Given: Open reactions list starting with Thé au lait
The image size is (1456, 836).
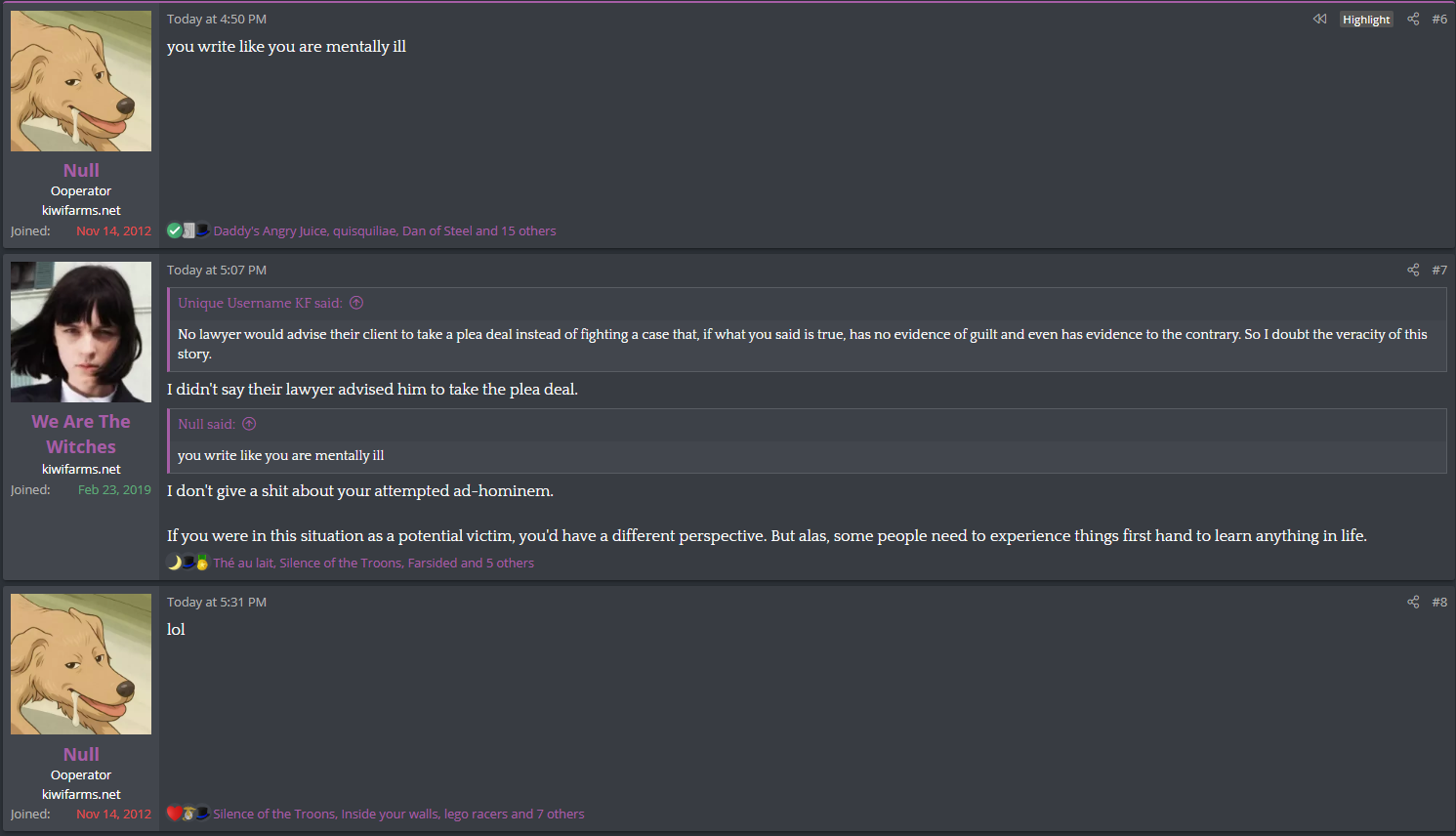Looking at the screenshot, I should [x=373, y=563].
